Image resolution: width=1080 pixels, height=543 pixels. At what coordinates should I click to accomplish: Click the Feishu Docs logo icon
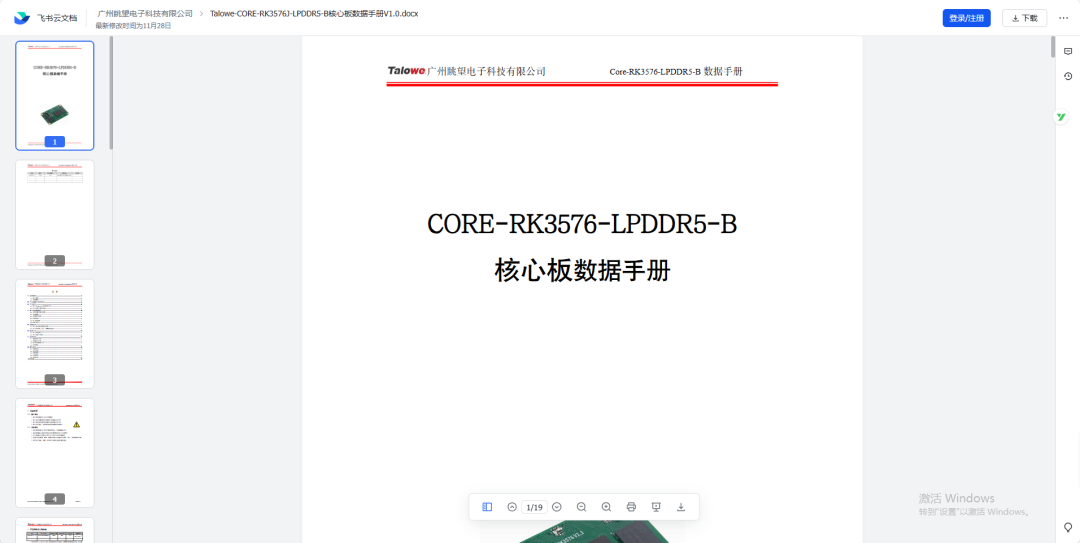[x=22, y=19]
